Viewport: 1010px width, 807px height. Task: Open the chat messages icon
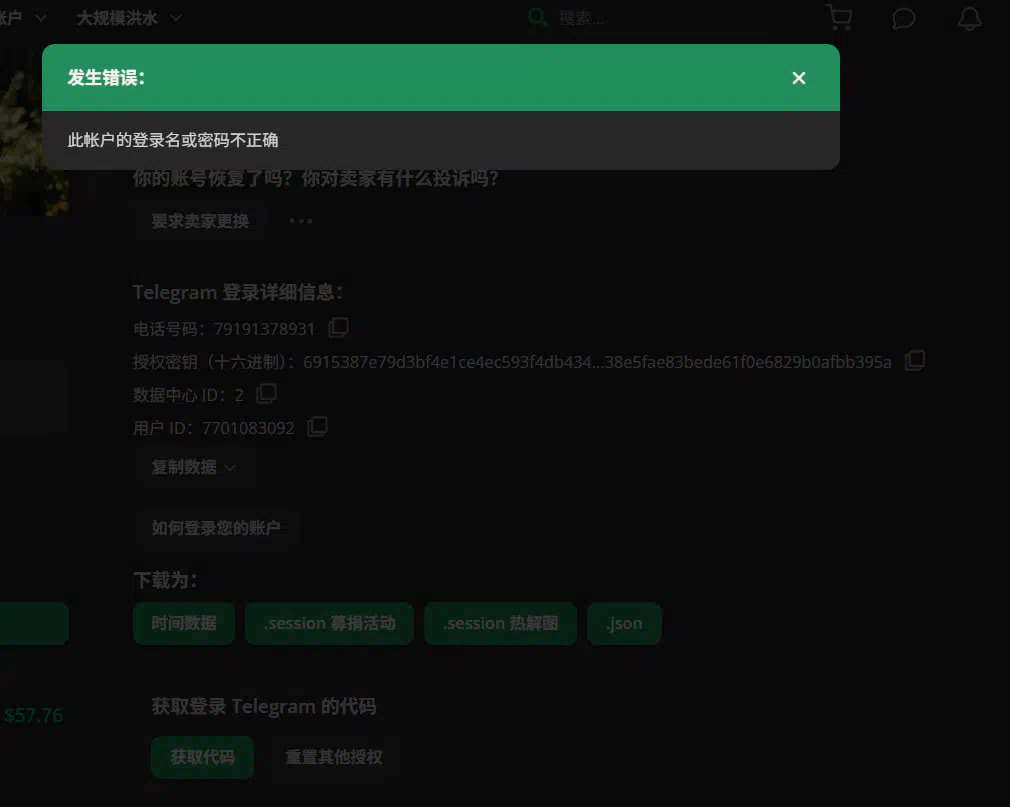[904, 18]
